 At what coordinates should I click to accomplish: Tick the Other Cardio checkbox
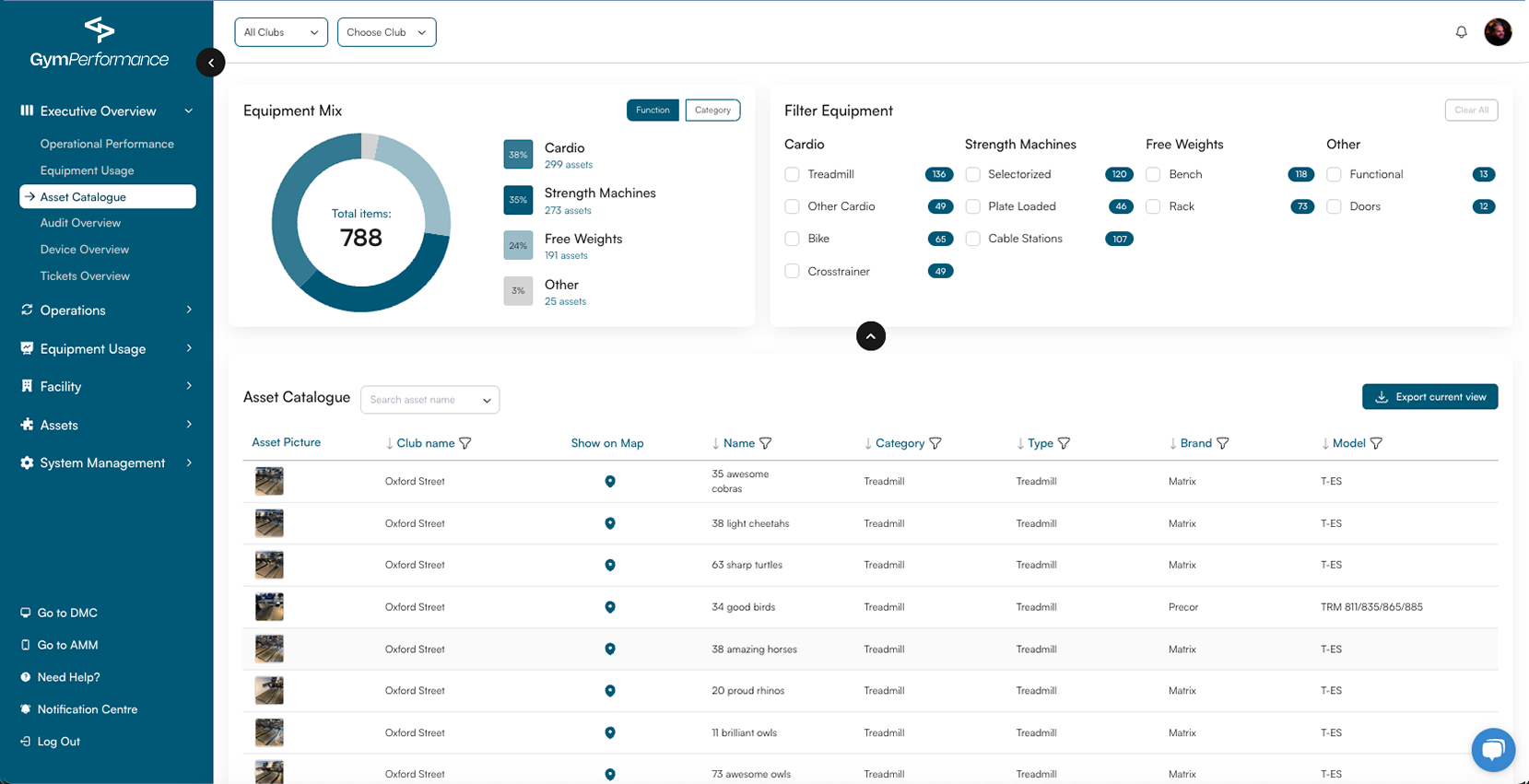click(792, 206)
